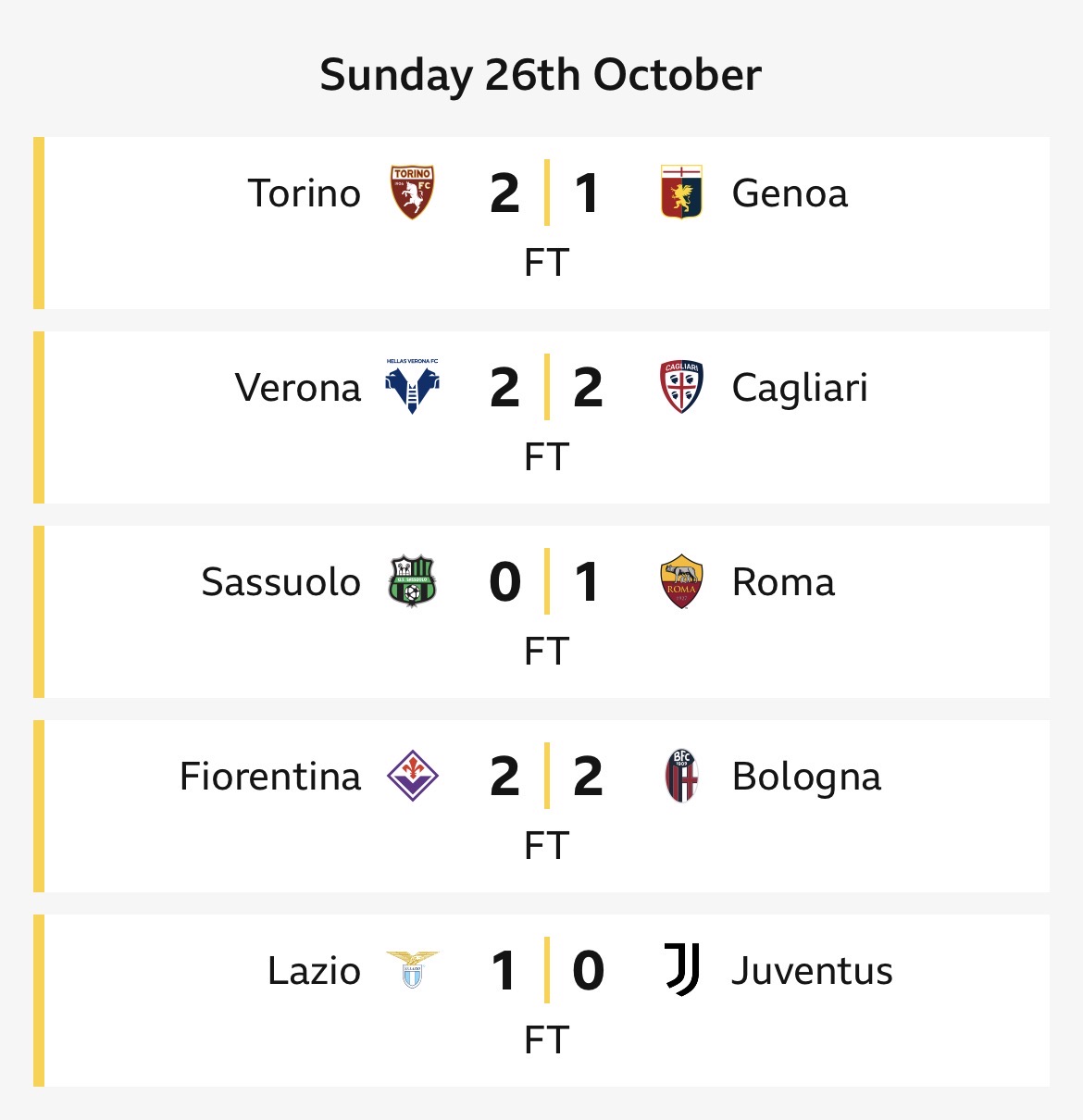
Task: Click the Hellas Verona club crest
Action: (412, 387)
